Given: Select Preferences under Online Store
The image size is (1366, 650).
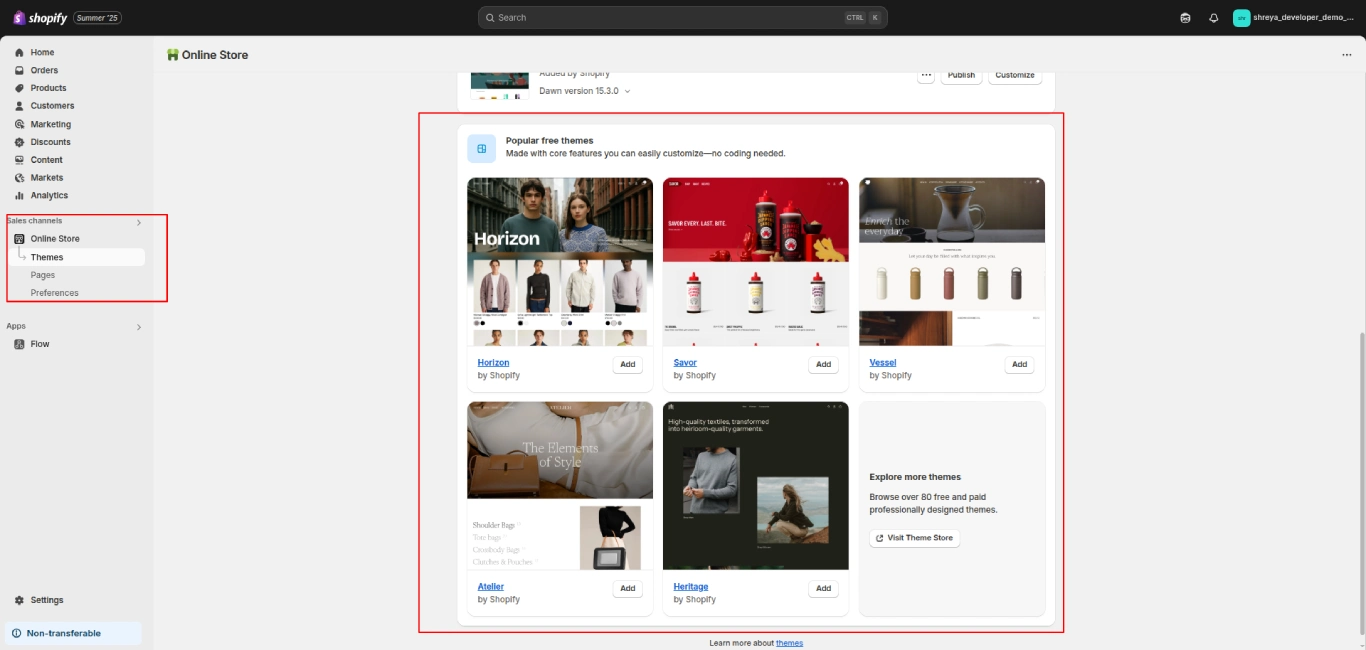Looking at the screenshot, I should [54, 293].
